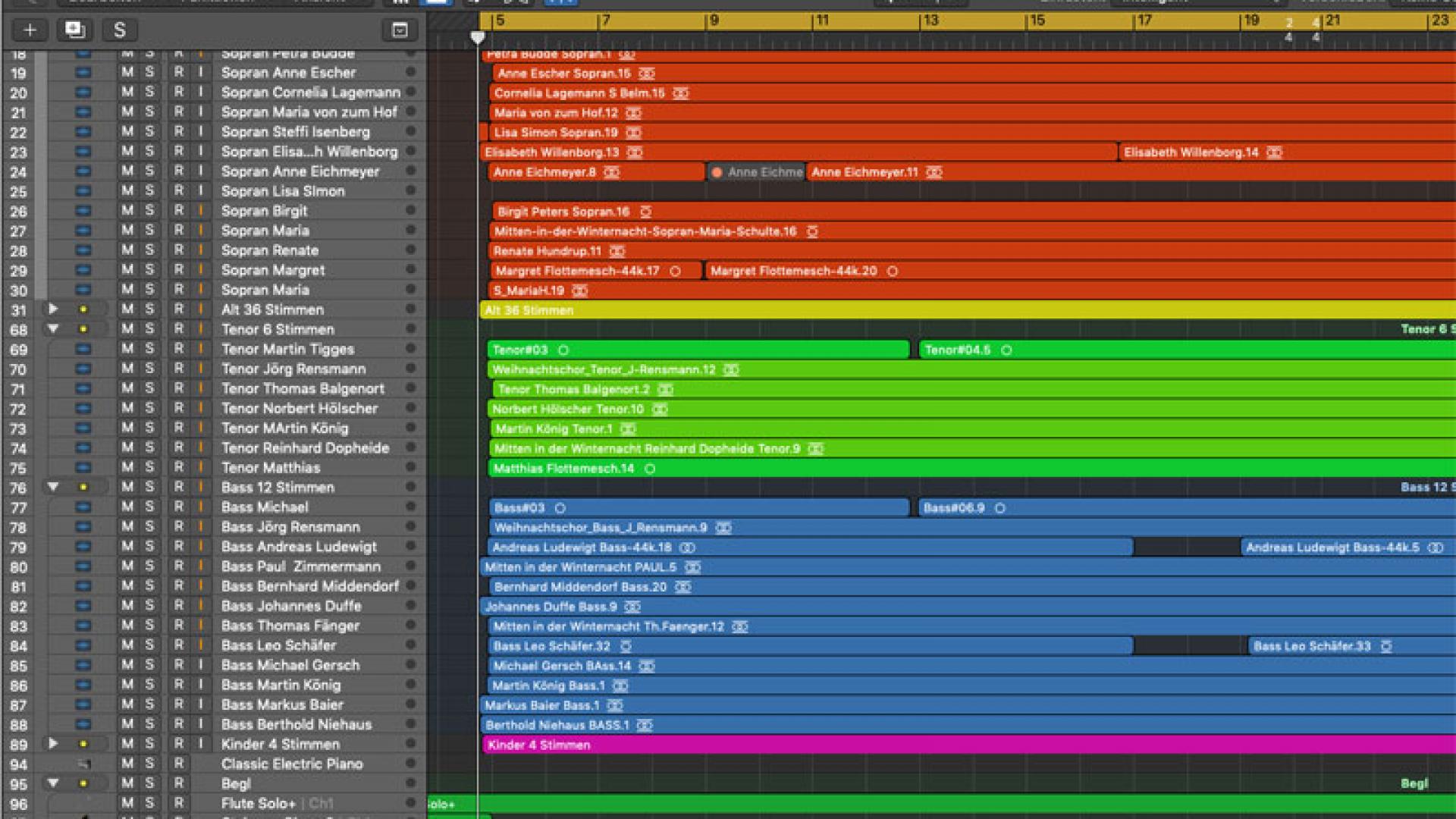
Task: Click the duplicate track button
Action: point(74,30)
